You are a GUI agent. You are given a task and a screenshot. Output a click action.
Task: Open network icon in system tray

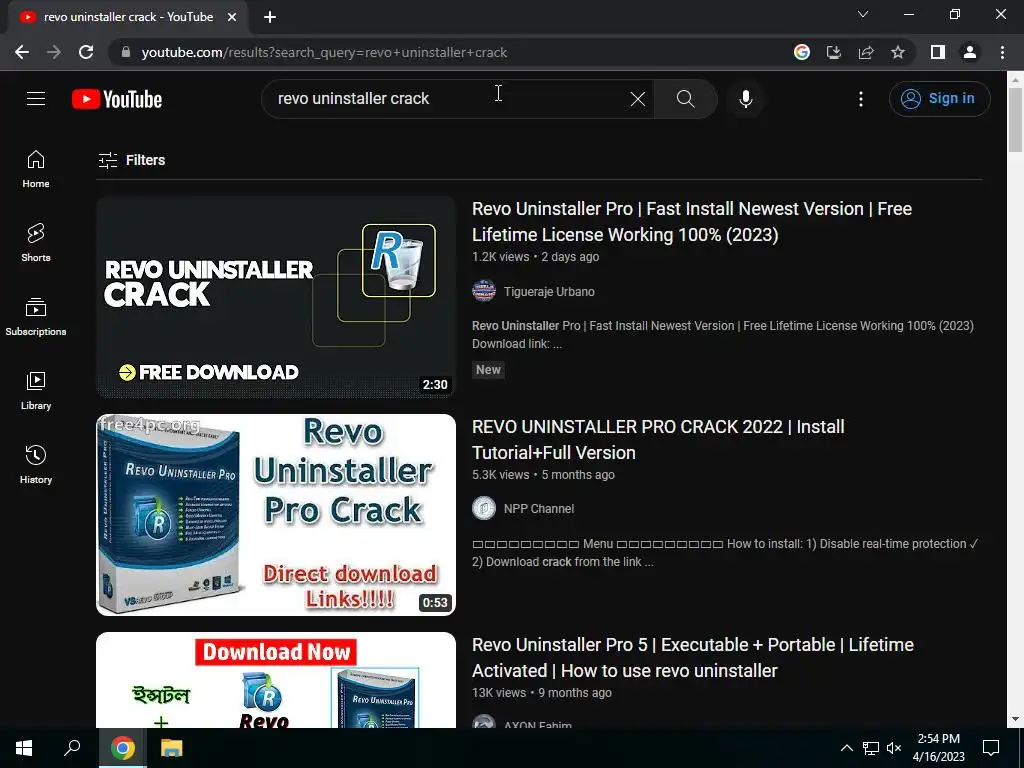click(x=871, y=748)
